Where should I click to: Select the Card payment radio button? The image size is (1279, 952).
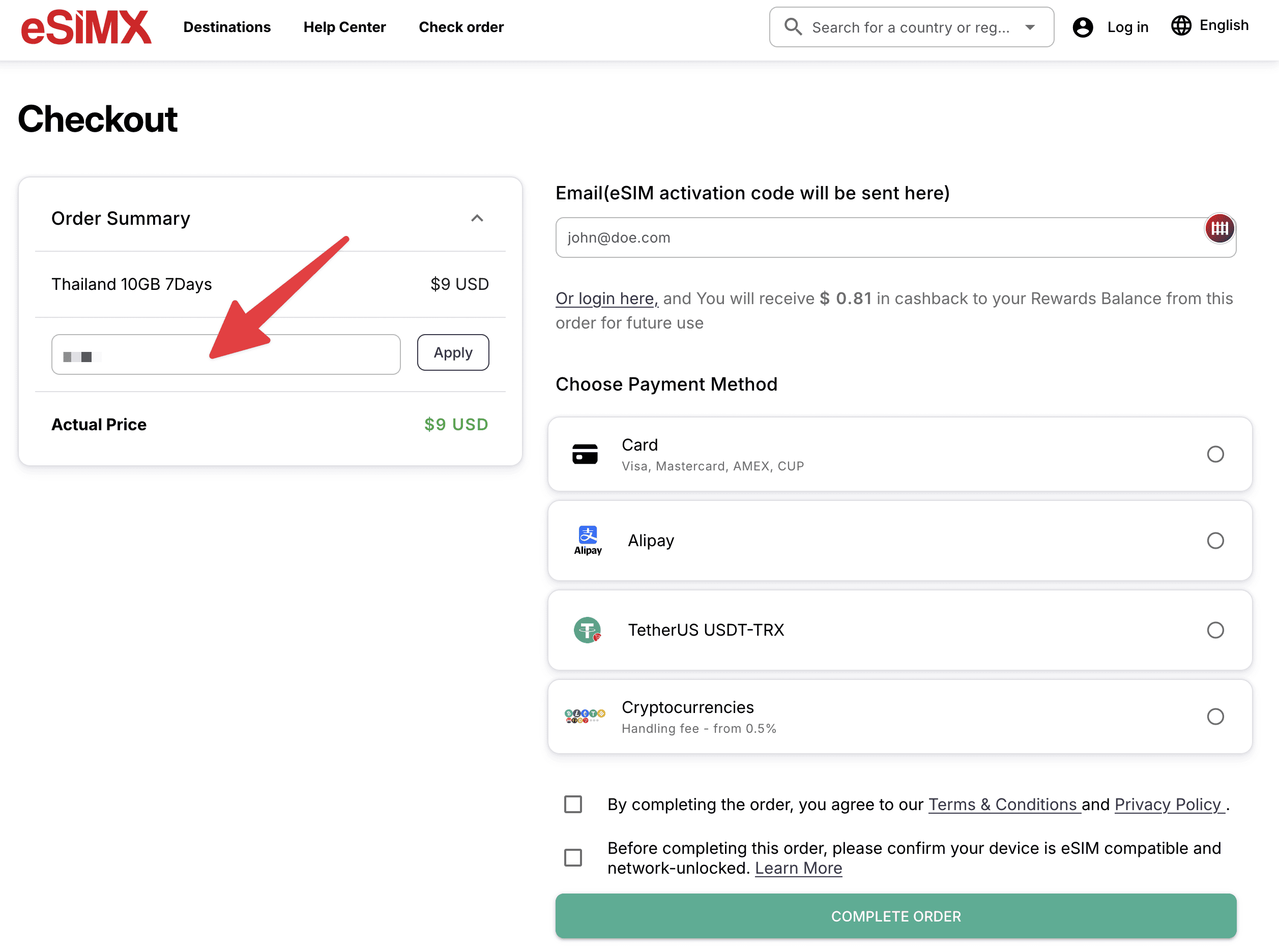coord(1215,454)
